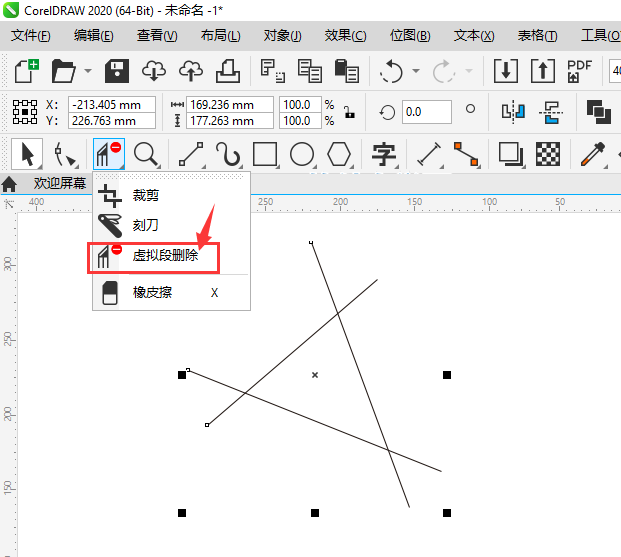Choose 虚拟段删除 from the flyout
Image resolution: width=621 pixels, height=557 pixels.
171,256
